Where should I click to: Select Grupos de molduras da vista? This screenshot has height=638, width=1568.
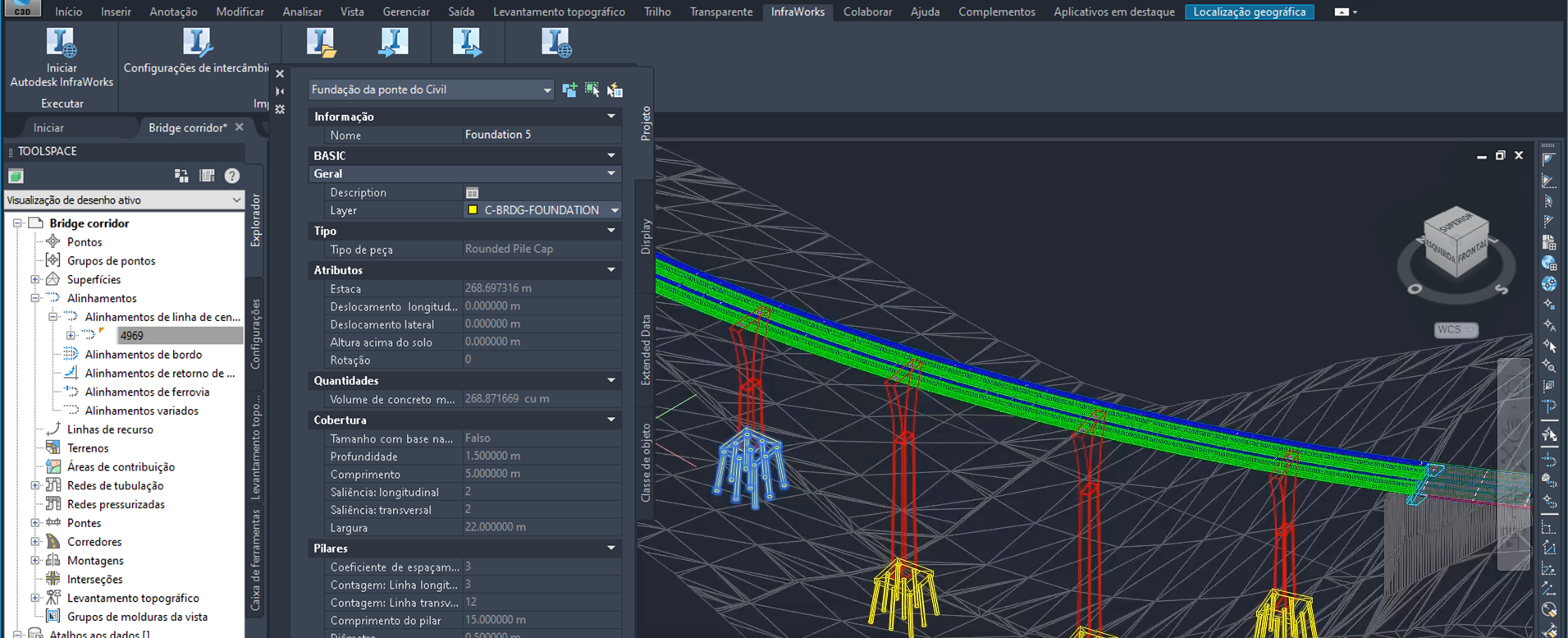pos(137,617)
